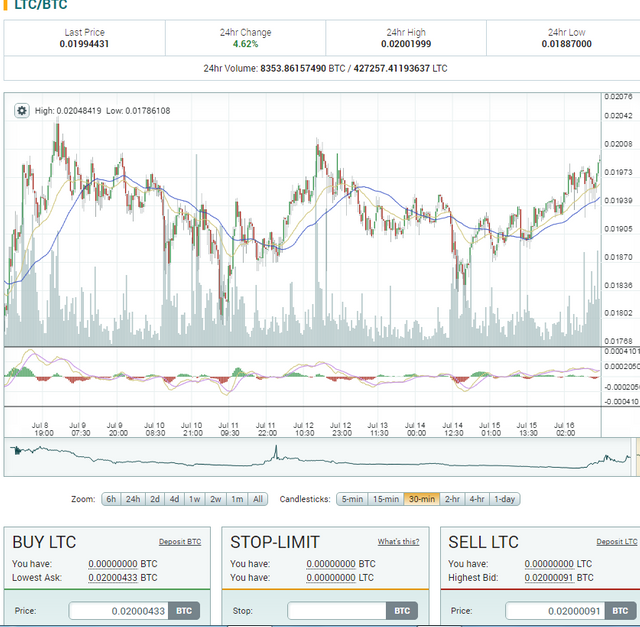
Task: Select 1-day candlesticks
Action: click(x=504, y=499)
